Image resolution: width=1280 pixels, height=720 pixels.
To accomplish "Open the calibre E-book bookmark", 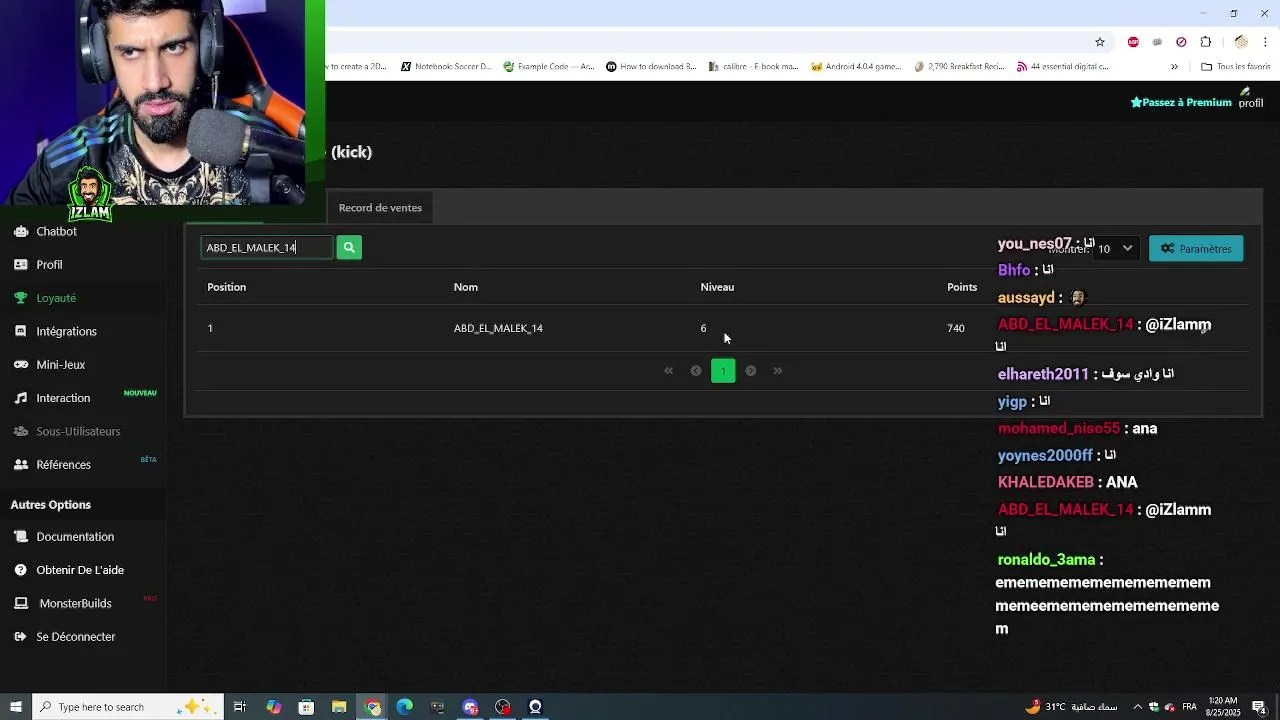I will click(x=753, y=67).
